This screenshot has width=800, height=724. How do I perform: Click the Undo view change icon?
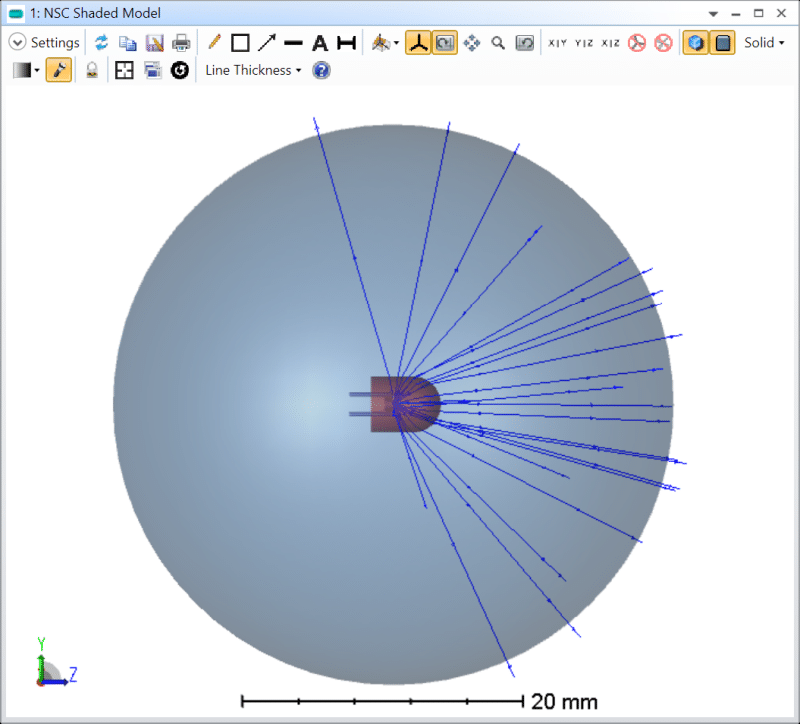tap(524, 43)
